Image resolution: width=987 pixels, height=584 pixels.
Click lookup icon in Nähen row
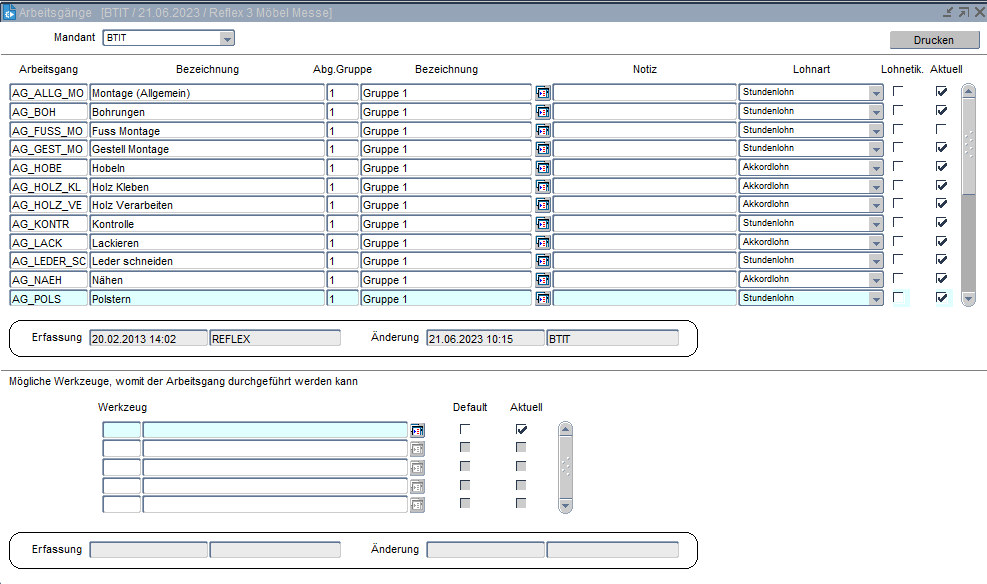(542, 280)
